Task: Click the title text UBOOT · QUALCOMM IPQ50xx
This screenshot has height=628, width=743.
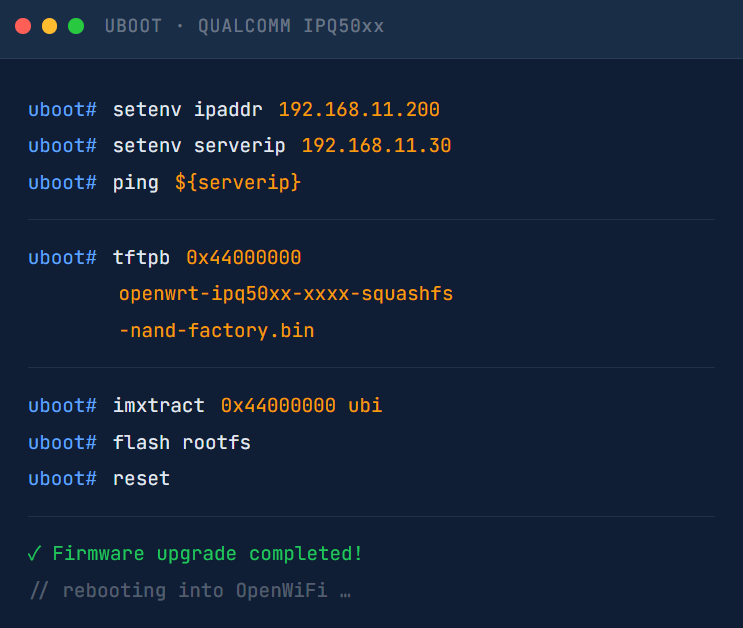Action: click(x=244, y=26)
